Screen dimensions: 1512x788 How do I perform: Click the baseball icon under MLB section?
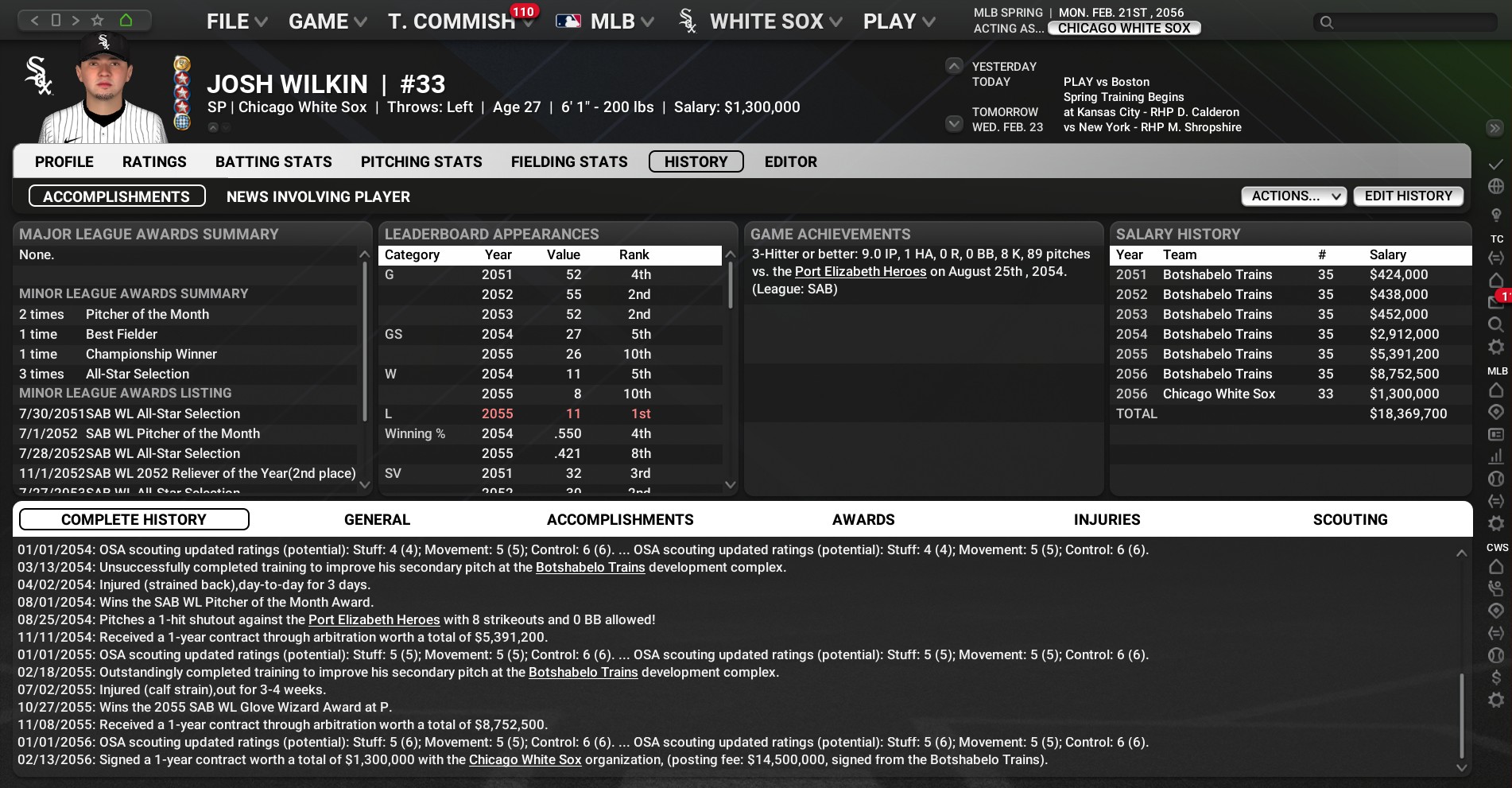tap(1495, 479)
